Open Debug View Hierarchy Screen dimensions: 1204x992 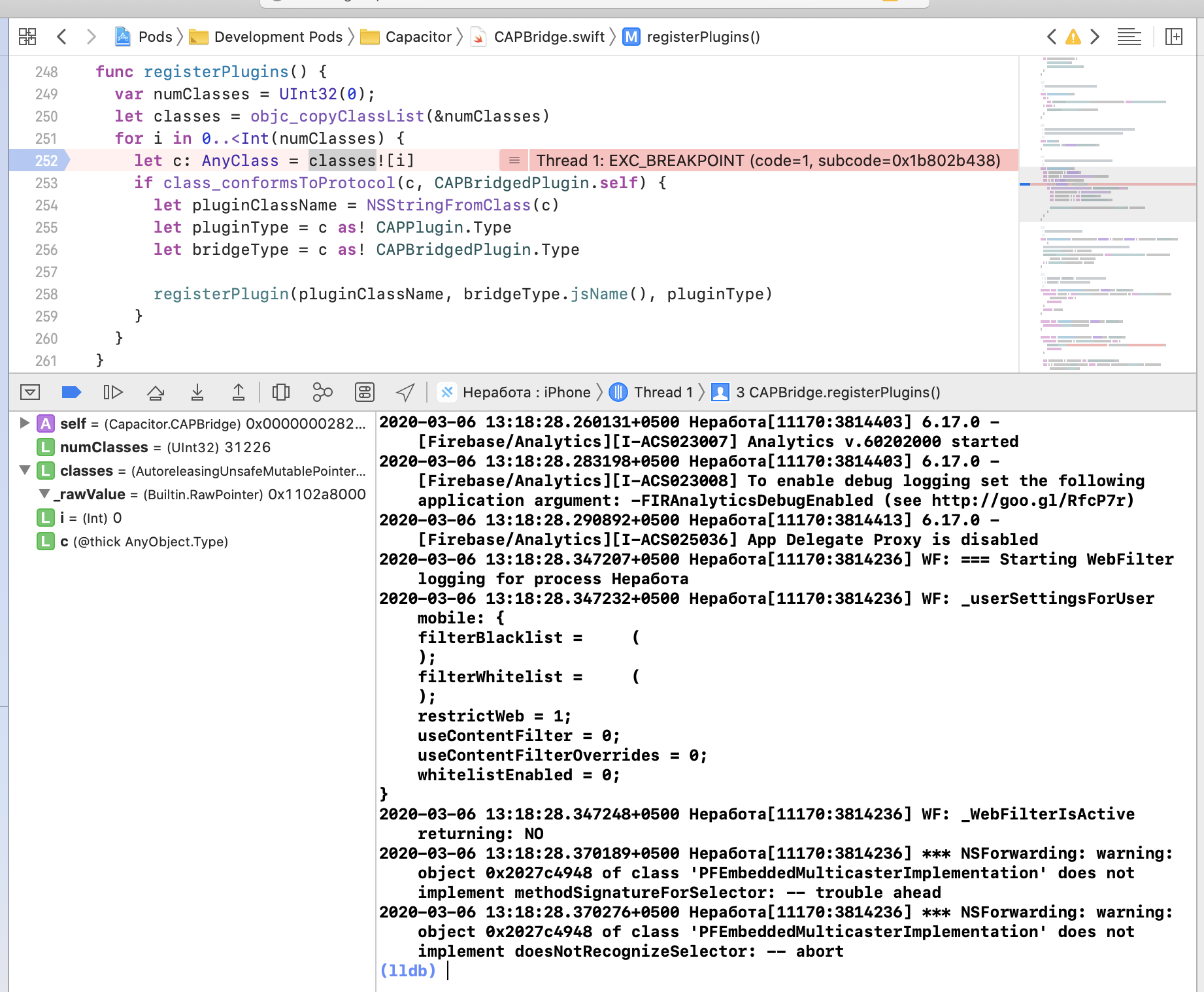point(281,392)
